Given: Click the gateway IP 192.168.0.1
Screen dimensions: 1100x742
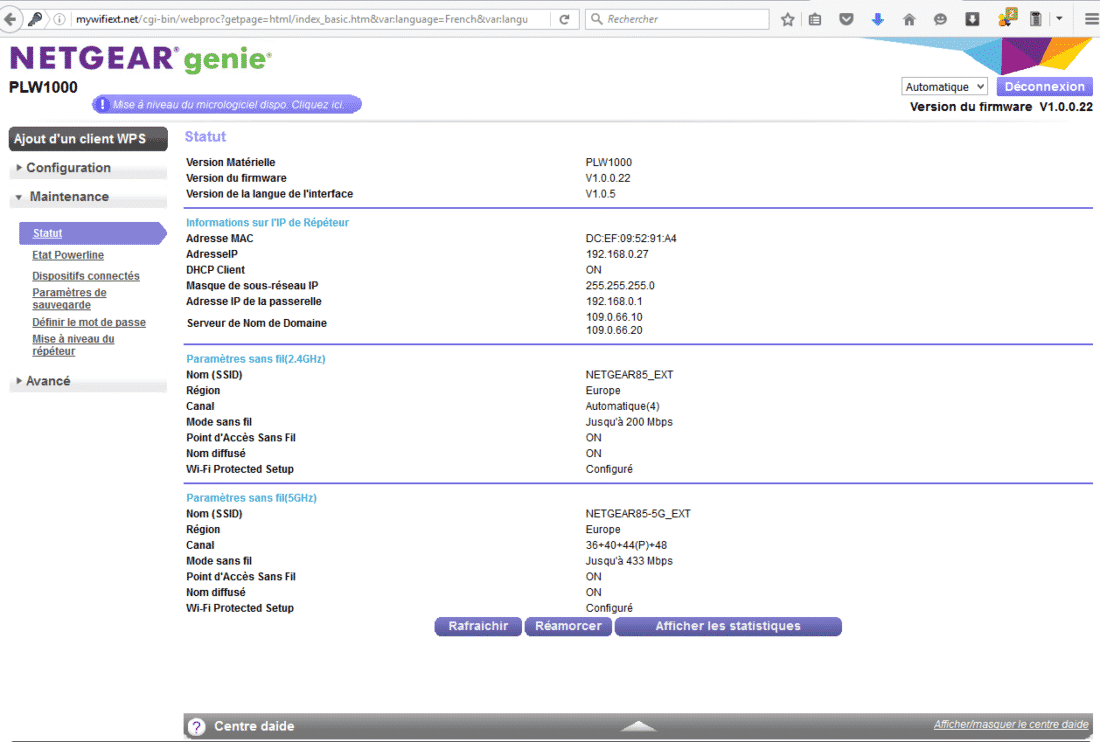Looking at the screenshot, I should [x=614, y=302].
